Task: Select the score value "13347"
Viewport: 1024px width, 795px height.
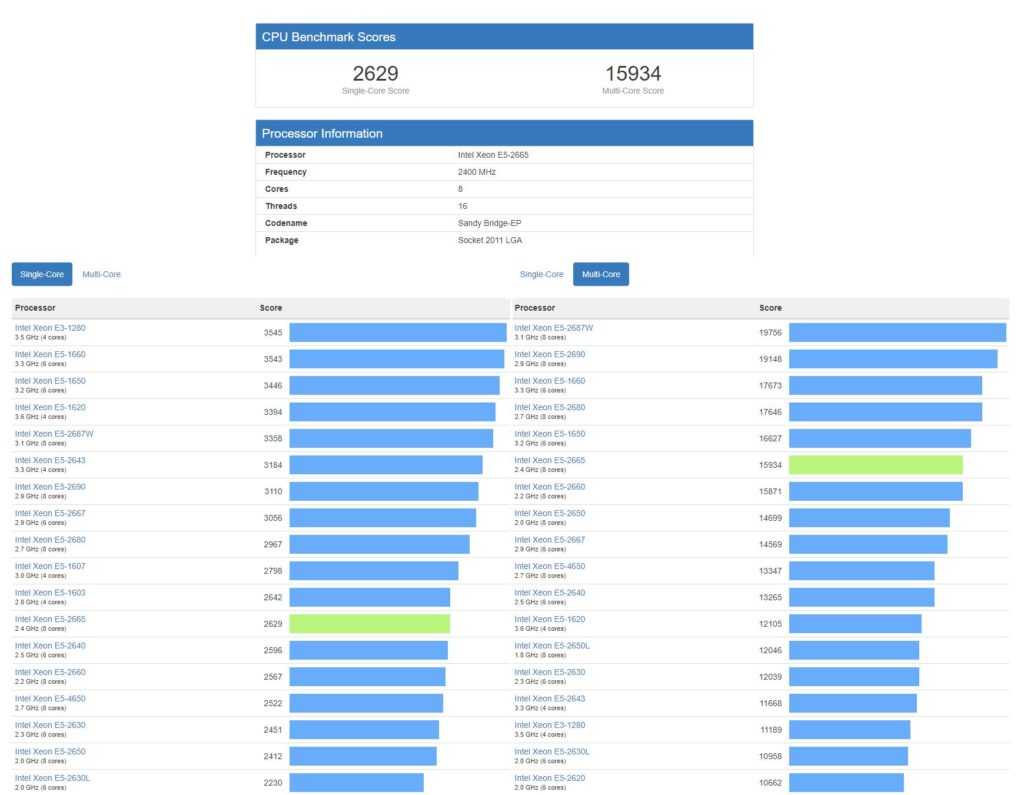Action: click(x=771, y=571)
